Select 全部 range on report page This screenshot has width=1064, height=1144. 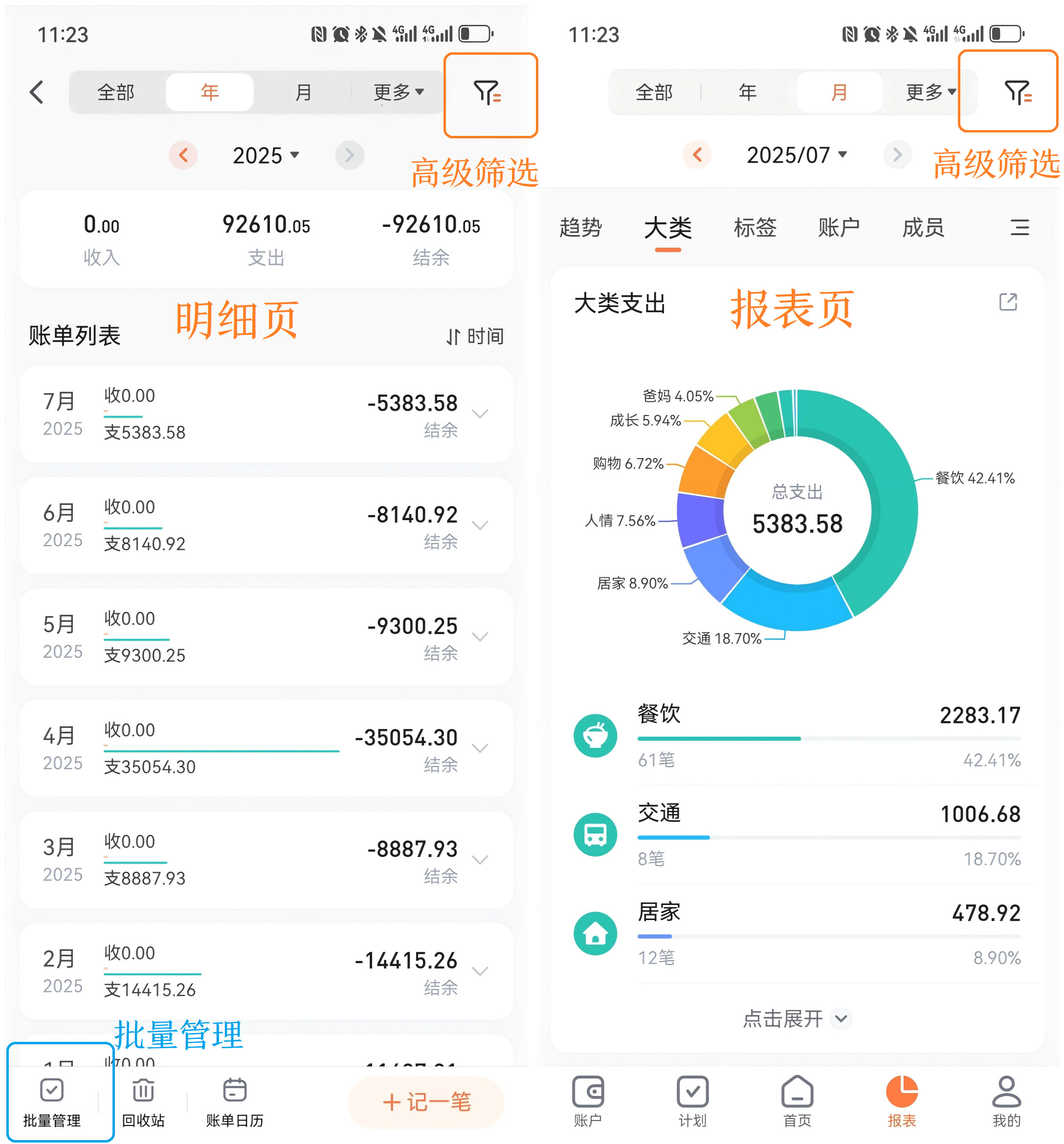click(654, 92)
